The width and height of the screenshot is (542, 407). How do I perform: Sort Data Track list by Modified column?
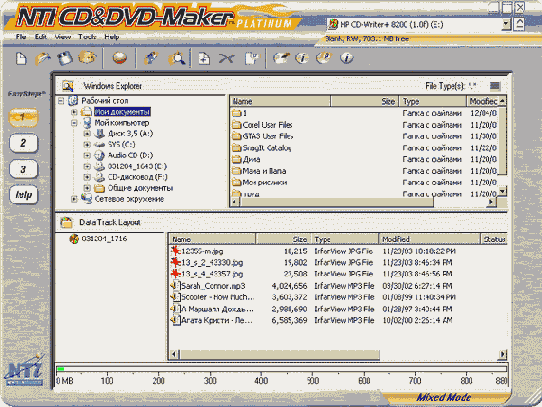tap(430, 239)
